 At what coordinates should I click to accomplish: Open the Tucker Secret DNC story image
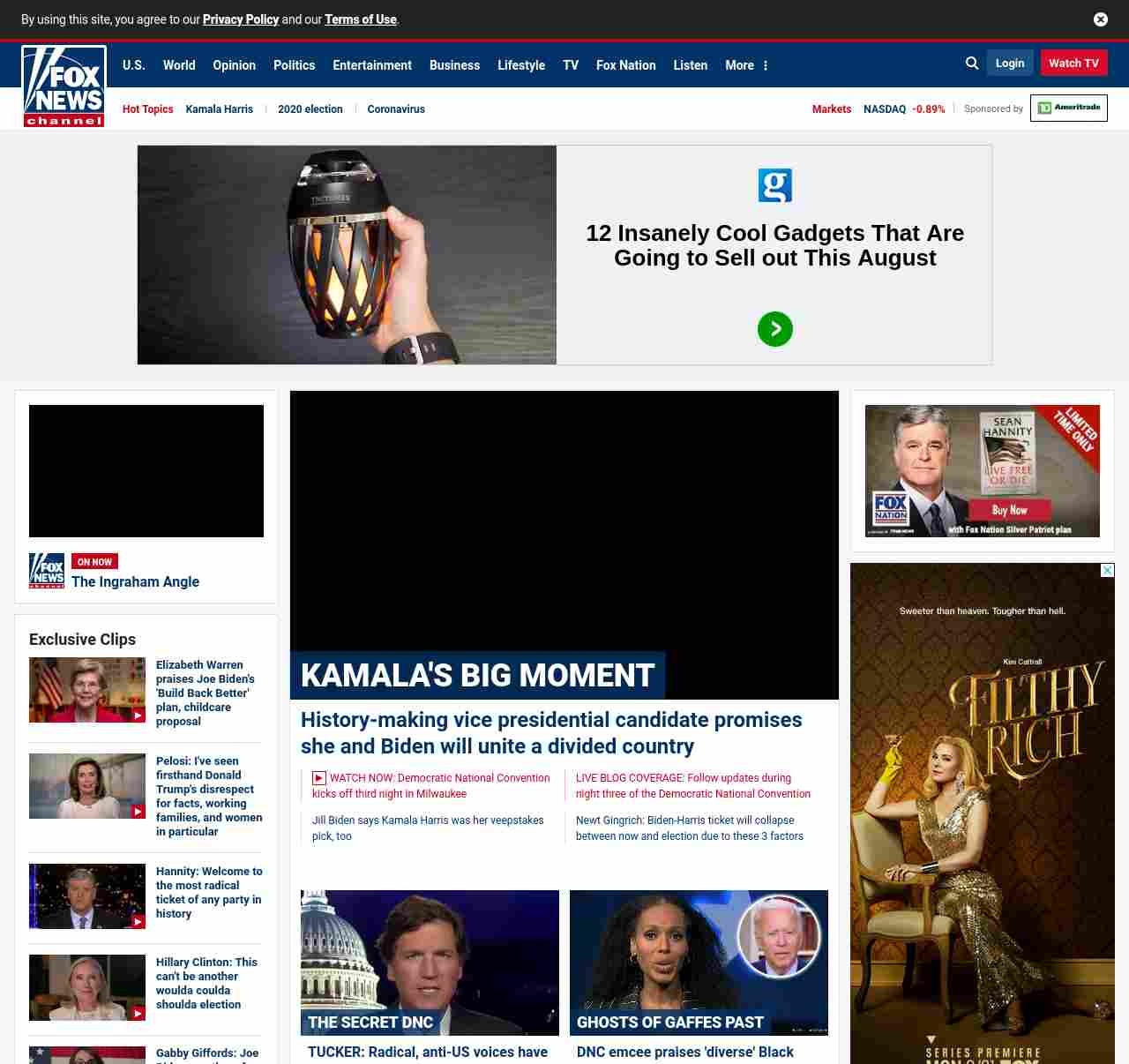(430, 962)
